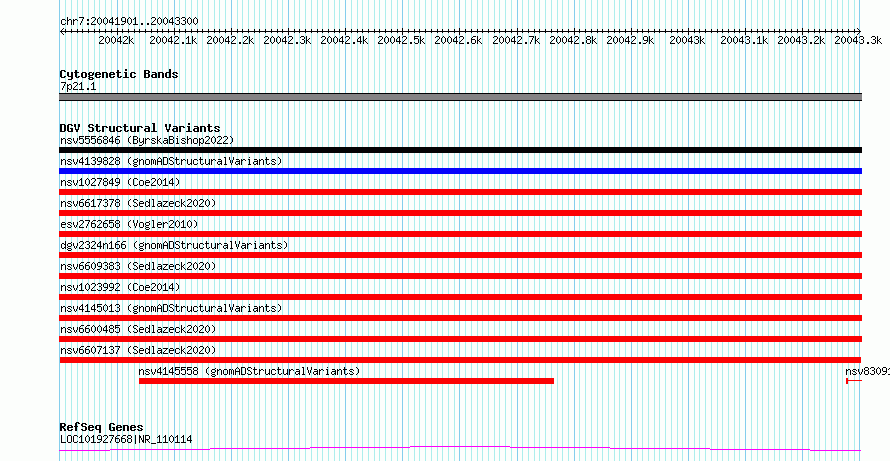
Task: Click the 20043.2k ruler tick label
Action: 801,40
